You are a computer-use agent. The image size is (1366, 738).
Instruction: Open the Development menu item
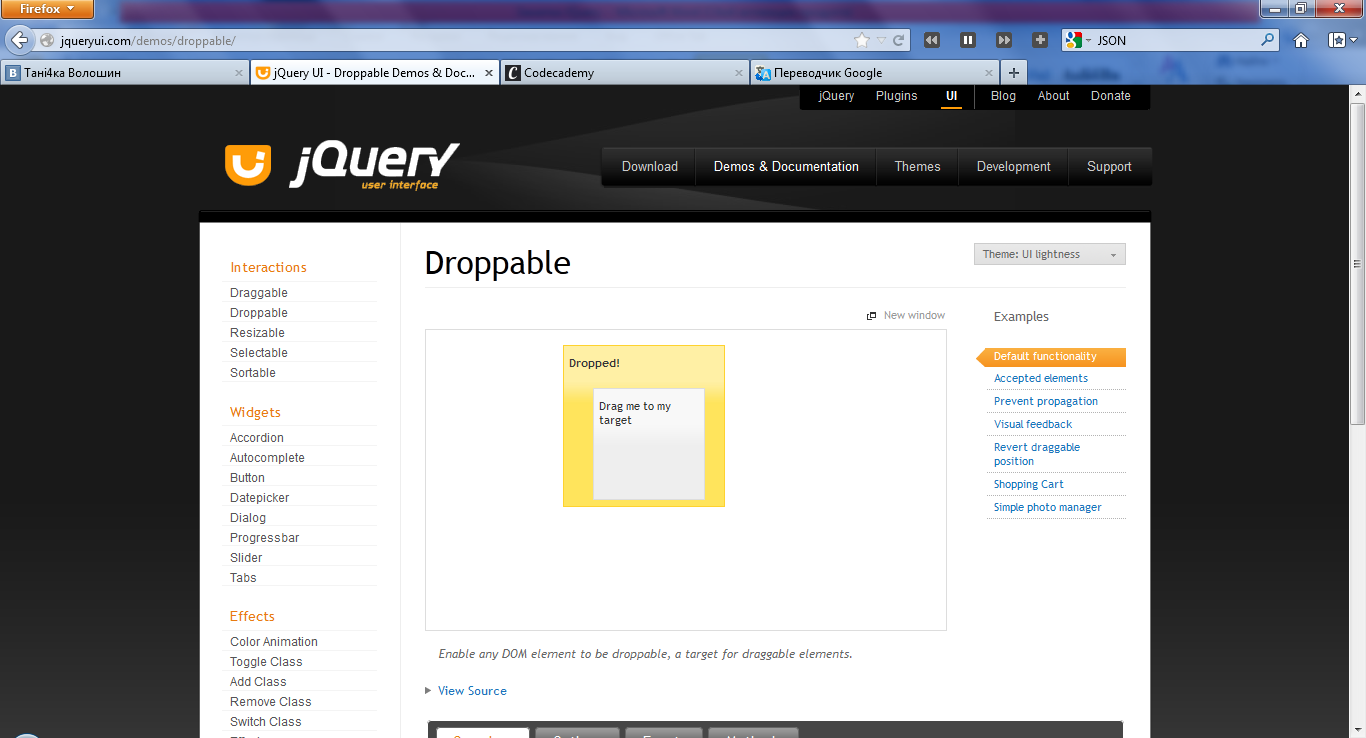[1014, 167]
